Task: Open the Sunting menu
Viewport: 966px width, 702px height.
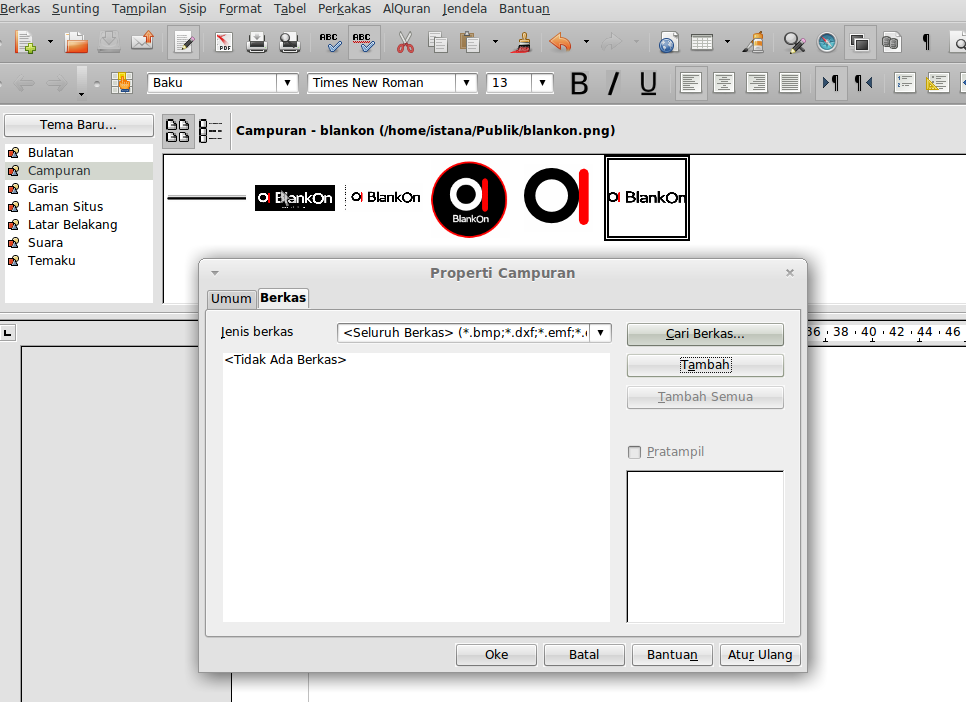Action: coord(75,9)
